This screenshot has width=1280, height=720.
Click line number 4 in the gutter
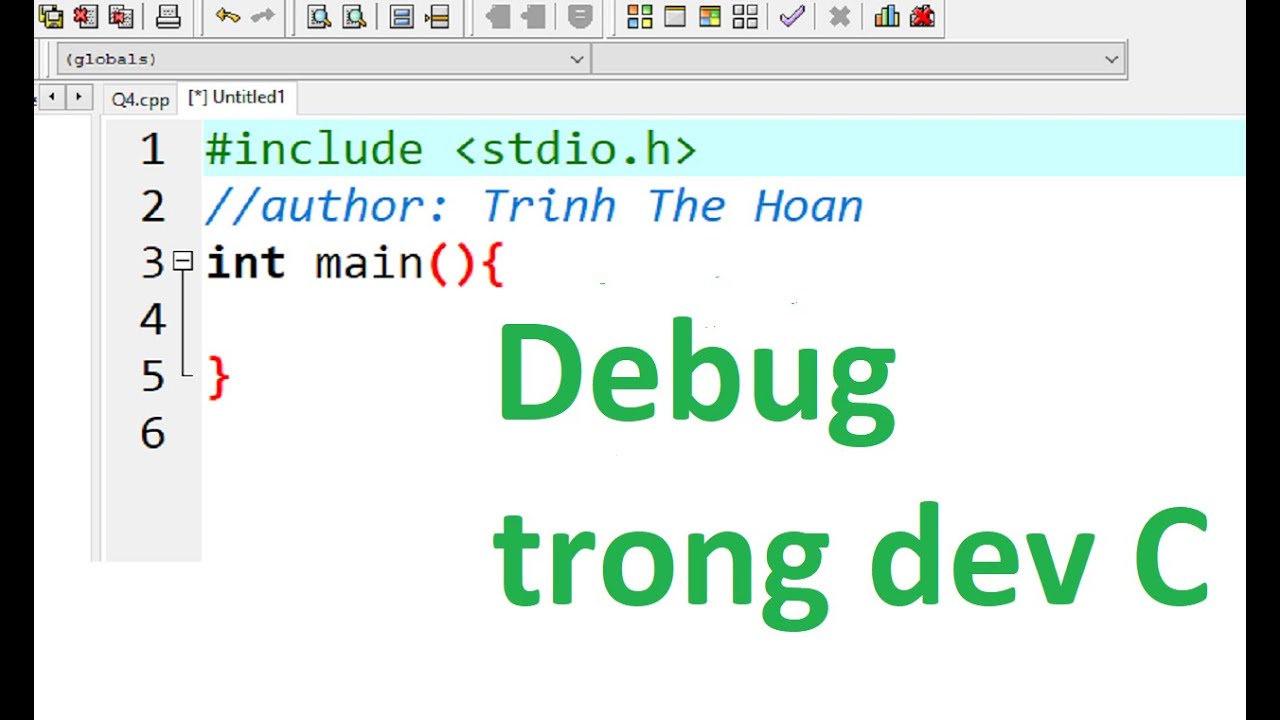point(152,319)
